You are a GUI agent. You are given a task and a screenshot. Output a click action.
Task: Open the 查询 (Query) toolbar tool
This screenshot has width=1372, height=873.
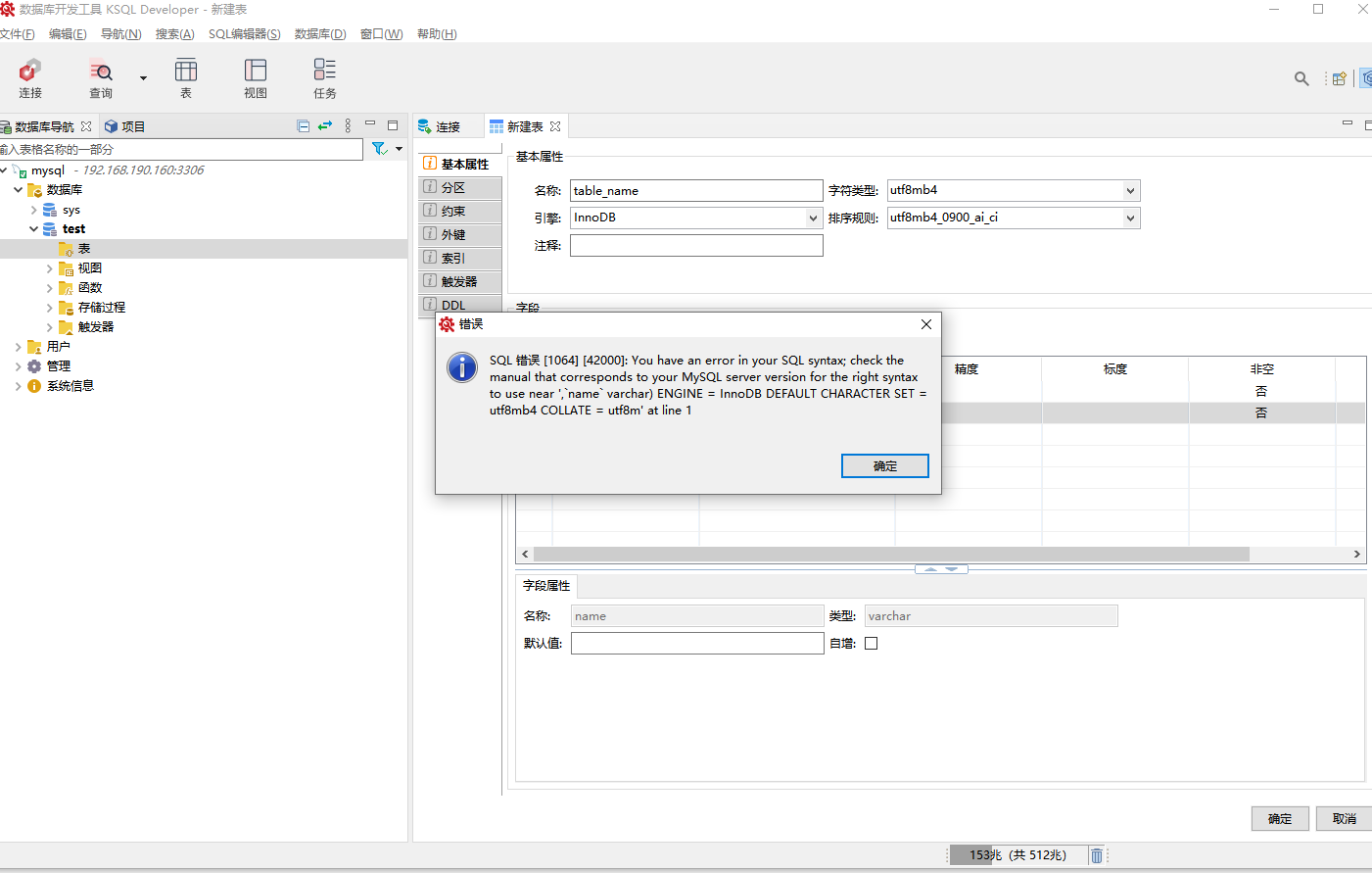tap(101, 77)
